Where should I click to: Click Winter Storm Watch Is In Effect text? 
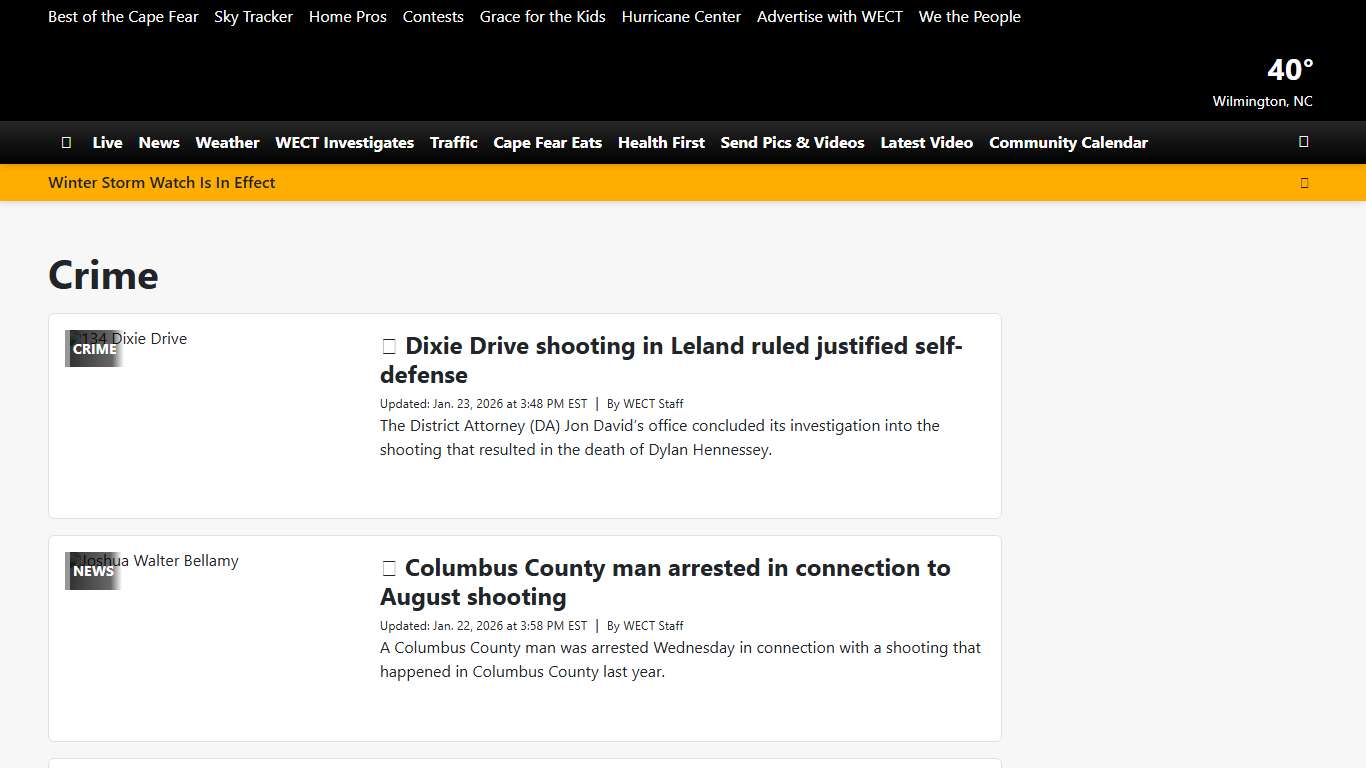coord(162,183)
